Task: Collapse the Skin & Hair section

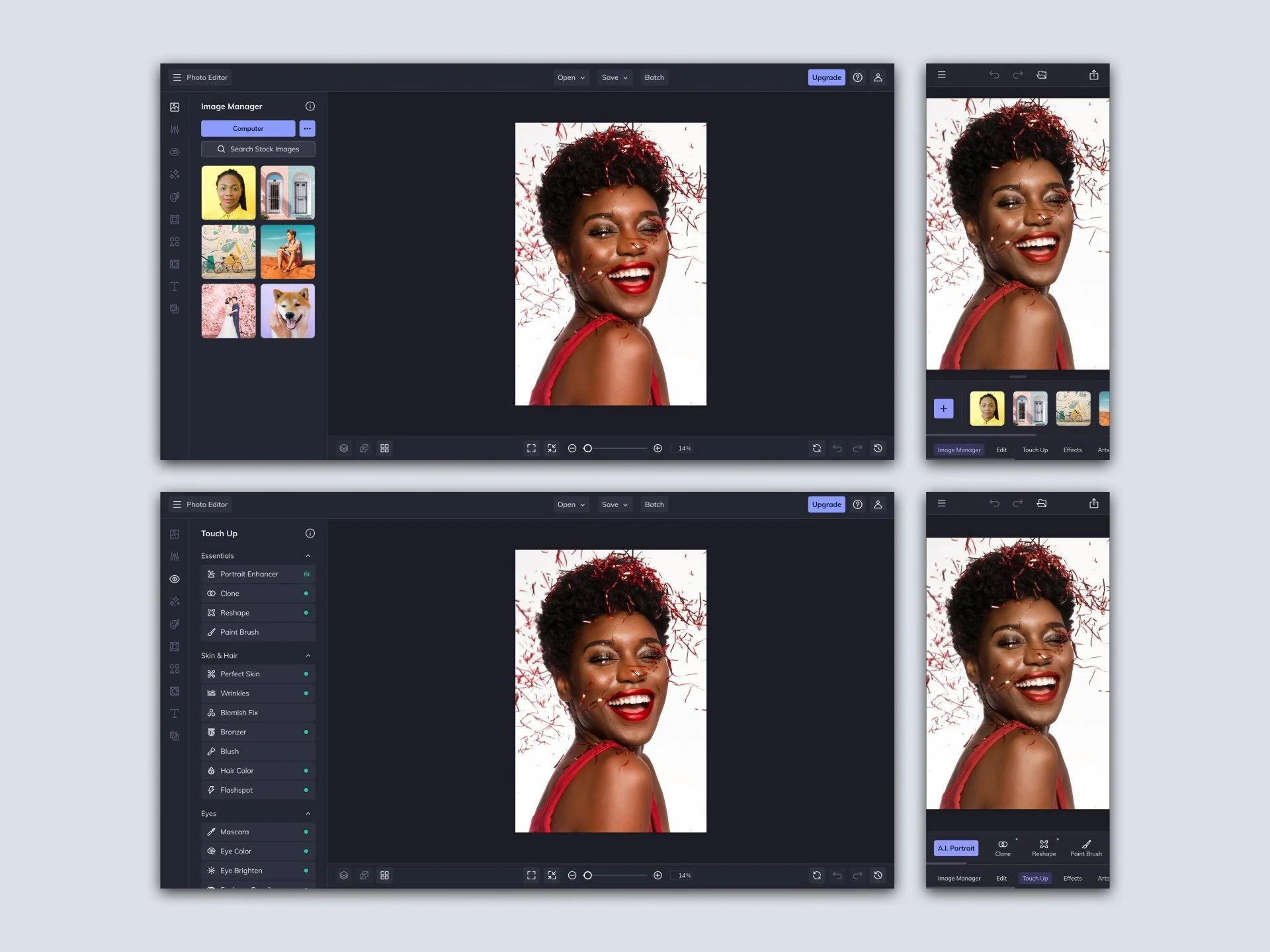Action: coord(308,656)
